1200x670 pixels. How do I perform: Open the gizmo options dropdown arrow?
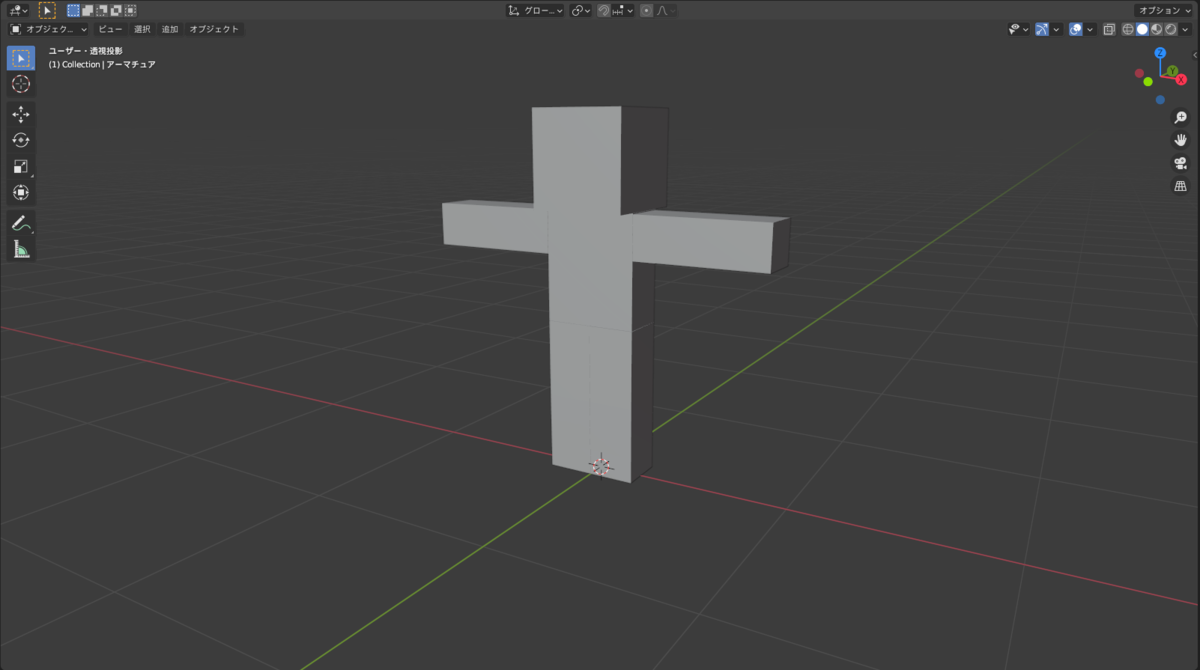tap(1056, 29)
